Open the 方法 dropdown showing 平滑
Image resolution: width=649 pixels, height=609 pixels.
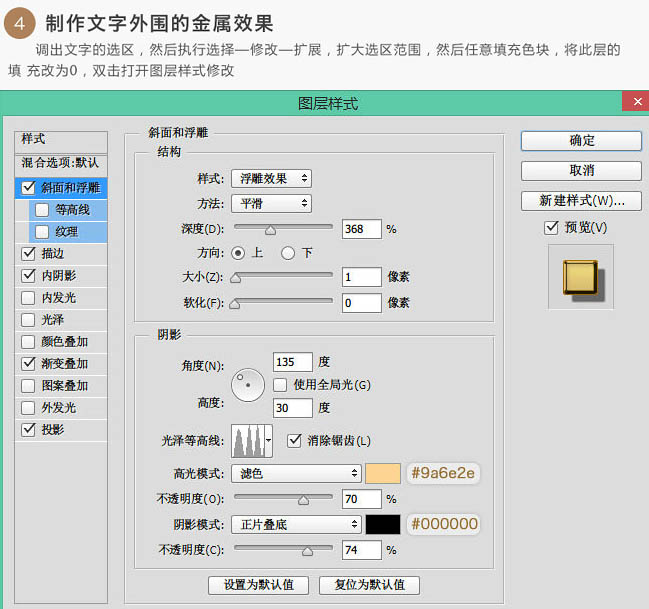pos(272,203)
